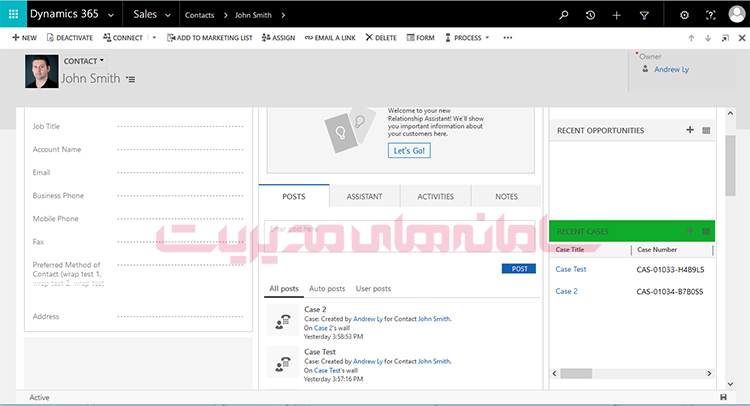Screen dimensions: 750x406
Task: Click the Mobile Phone field
Action: (180, 219)
